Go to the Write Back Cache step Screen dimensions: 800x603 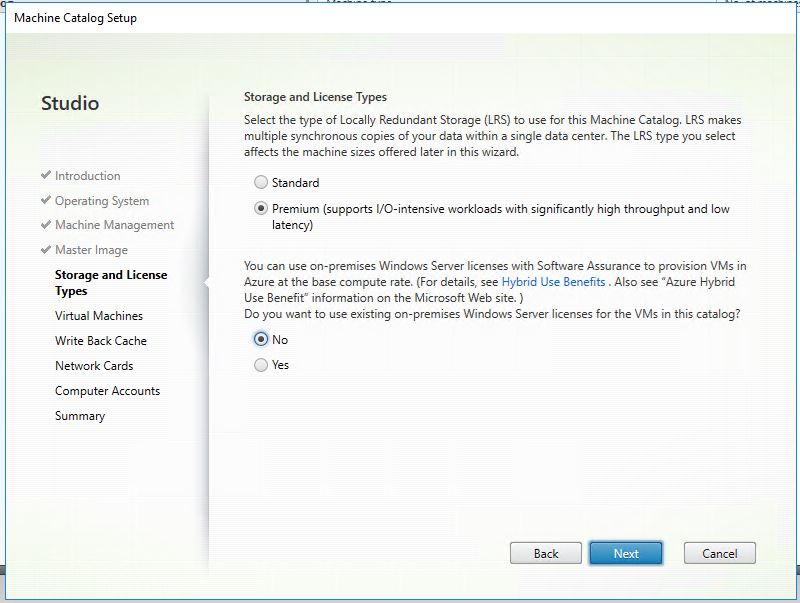(x=101, y=341)
